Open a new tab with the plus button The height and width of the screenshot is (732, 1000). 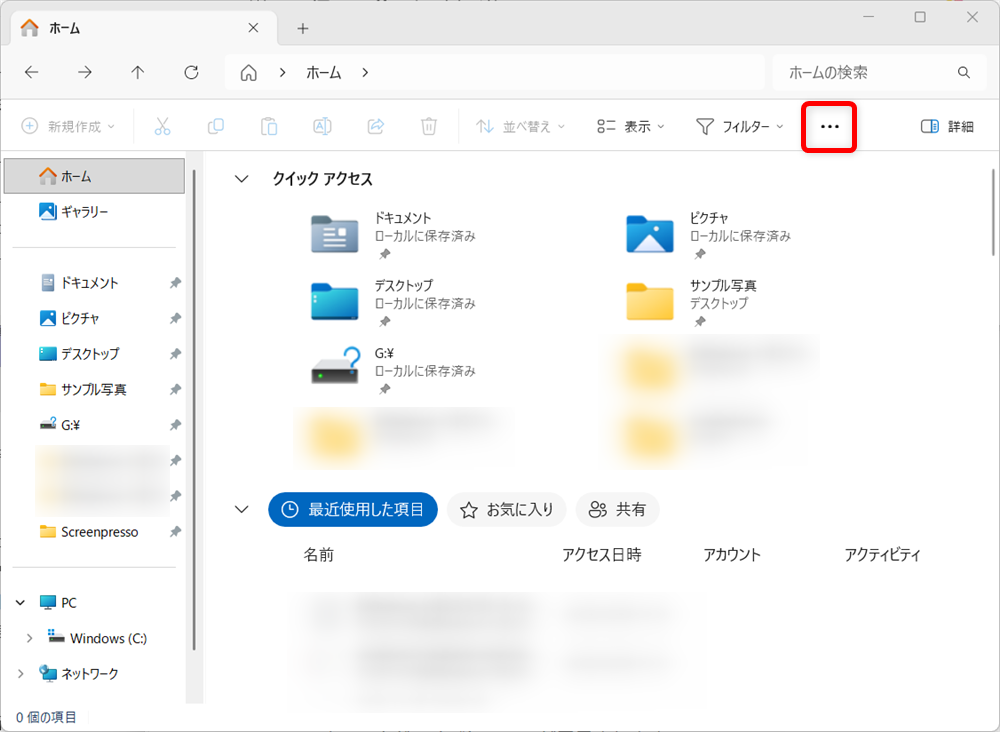coord(302,28)
